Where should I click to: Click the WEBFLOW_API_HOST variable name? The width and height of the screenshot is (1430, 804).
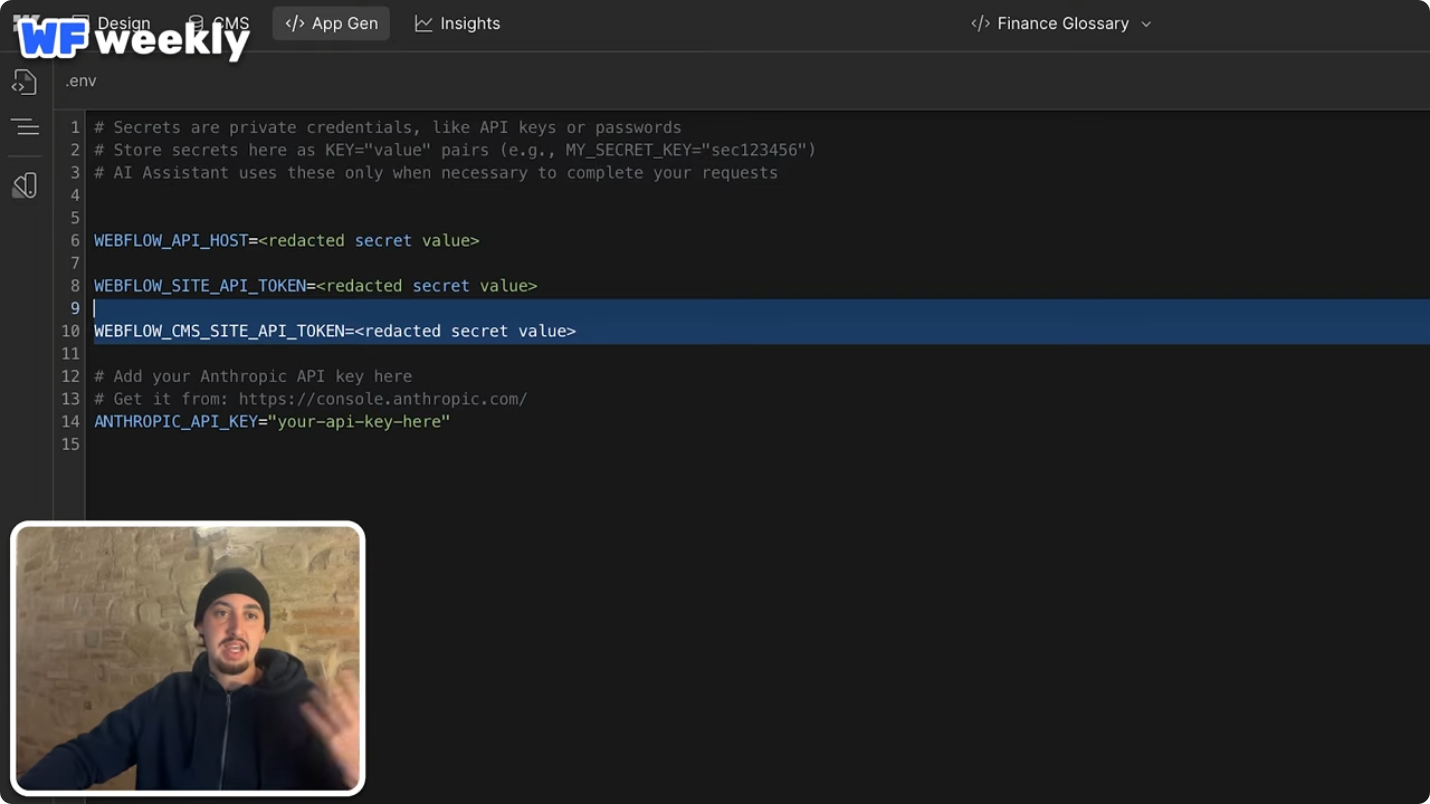click(171, 241)
